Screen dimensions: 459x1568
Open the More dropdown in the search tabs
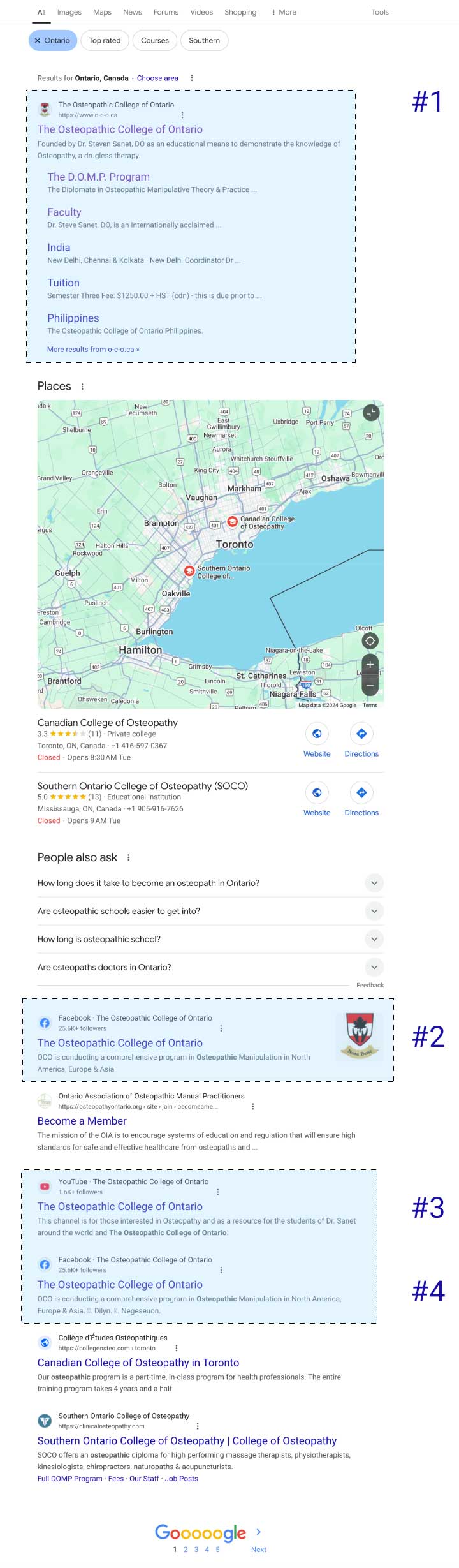[x=284, y=12]
